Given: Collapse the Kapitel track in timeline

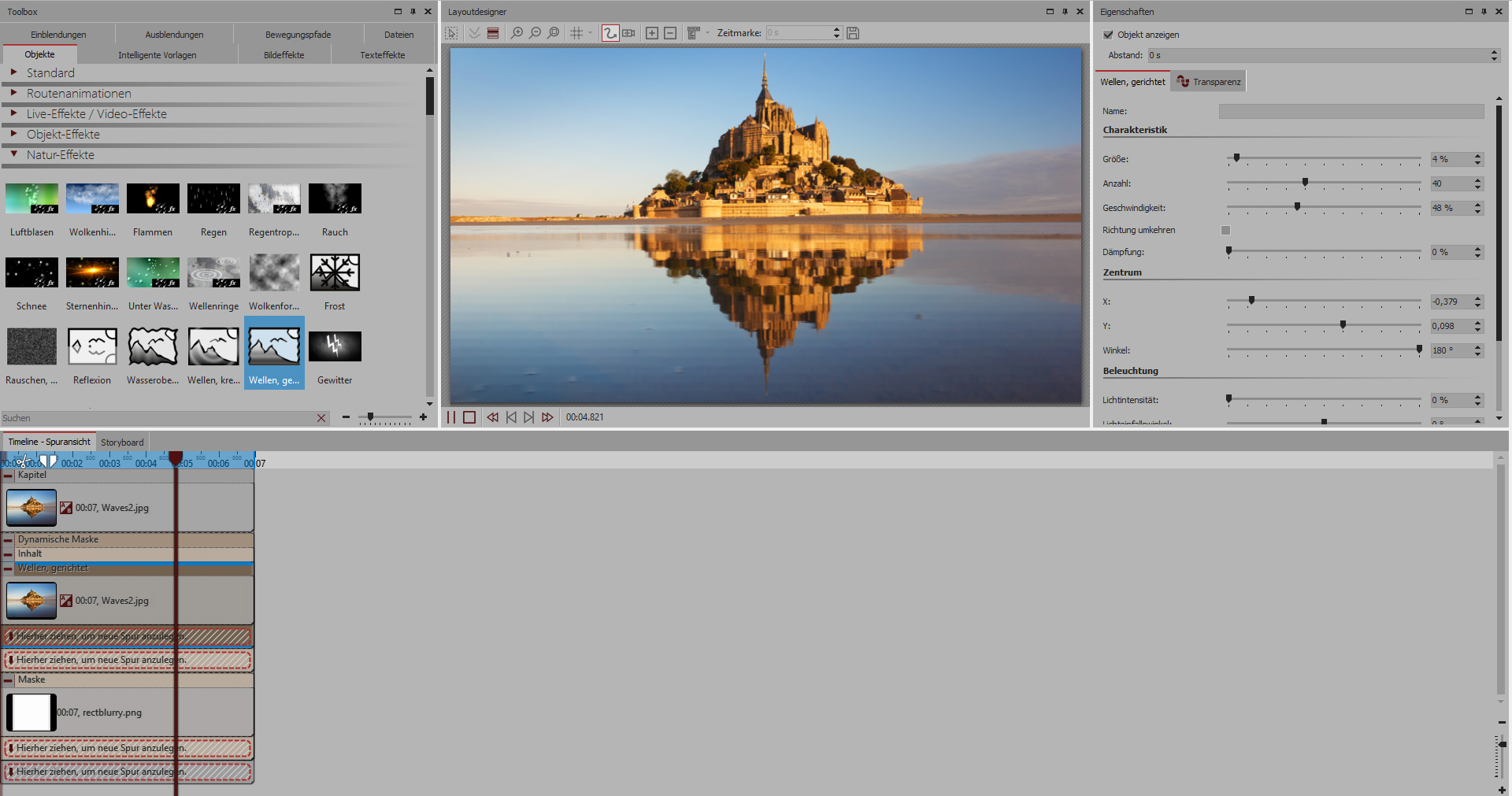Looking at the screenshot, I should coord(8,476).
